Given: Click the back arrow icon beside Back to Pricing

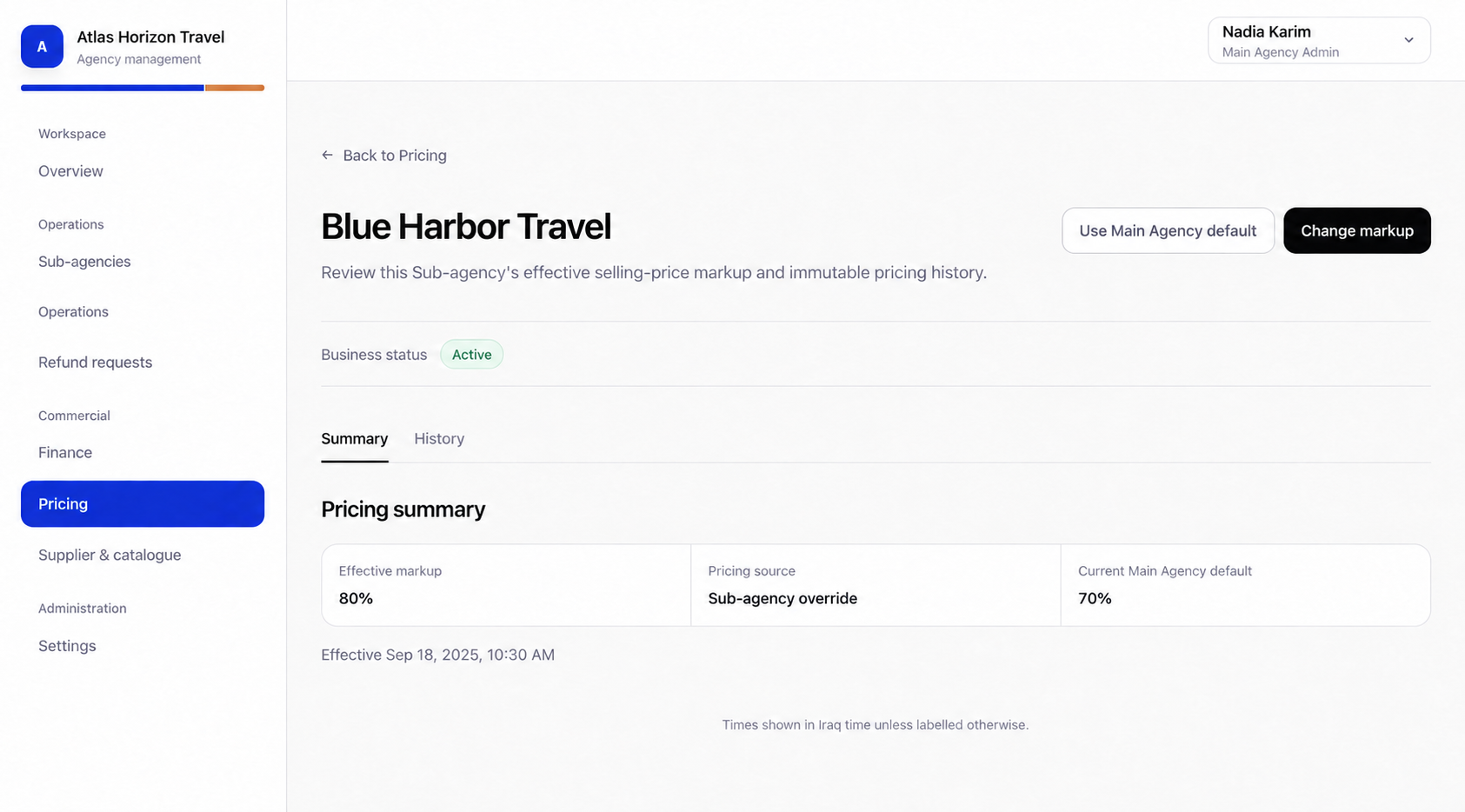Looking at the screenshot, I should (328, 155).
